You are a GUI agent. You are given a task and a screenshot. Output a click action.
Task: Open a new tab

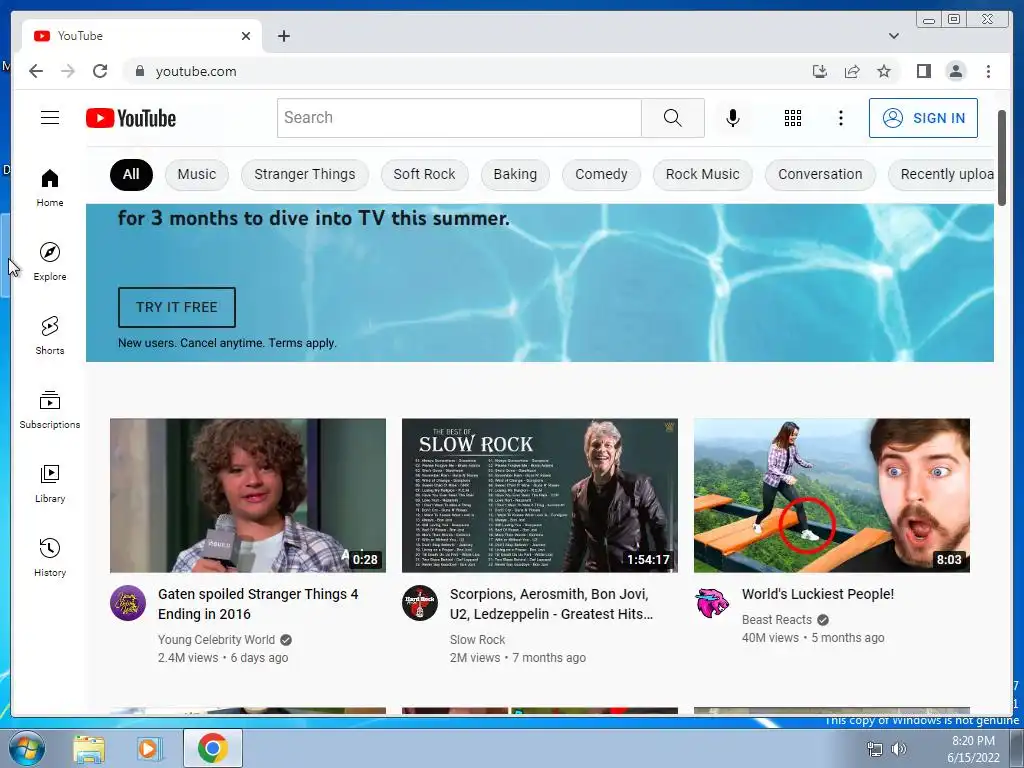[283, 36]
